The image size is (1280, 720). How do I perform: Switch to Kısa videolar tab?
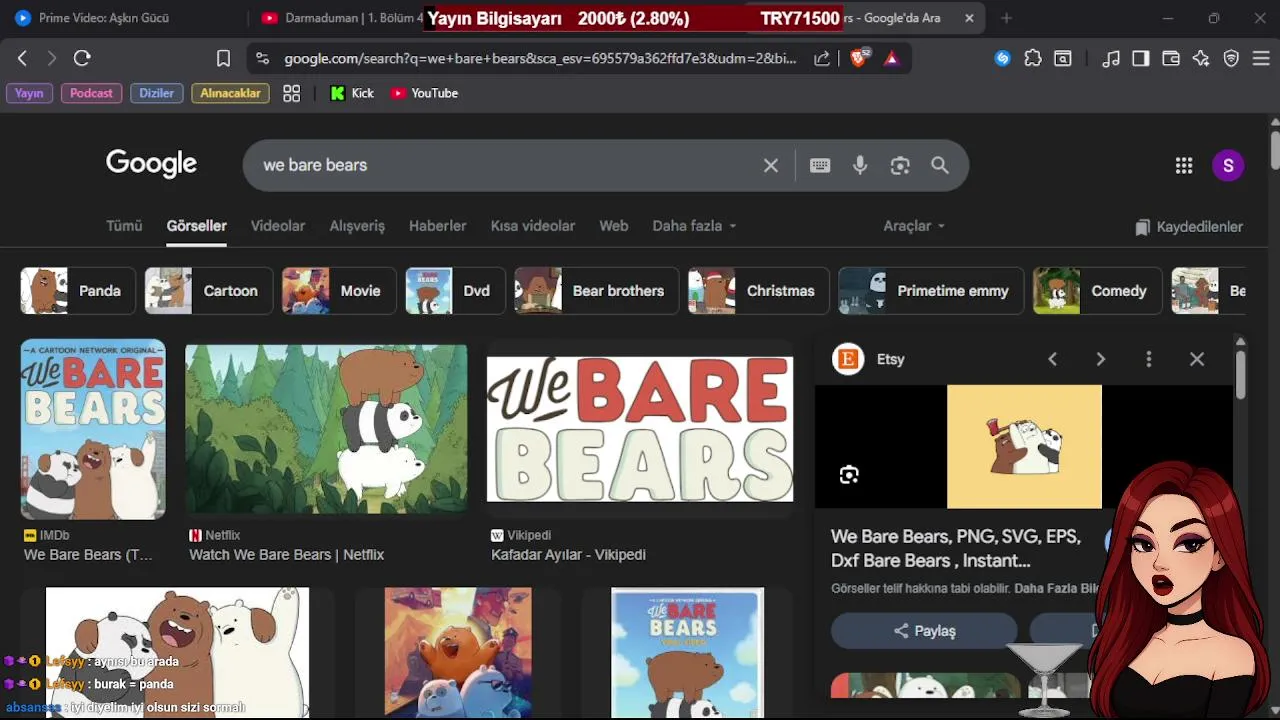coord(533,226)
